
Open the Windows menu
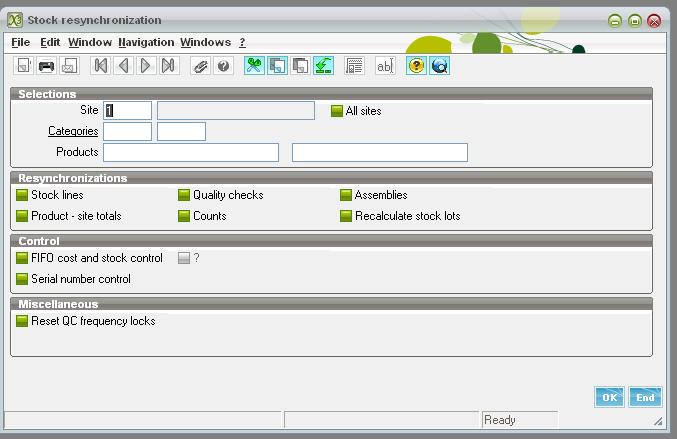click(x=206, y=42)
